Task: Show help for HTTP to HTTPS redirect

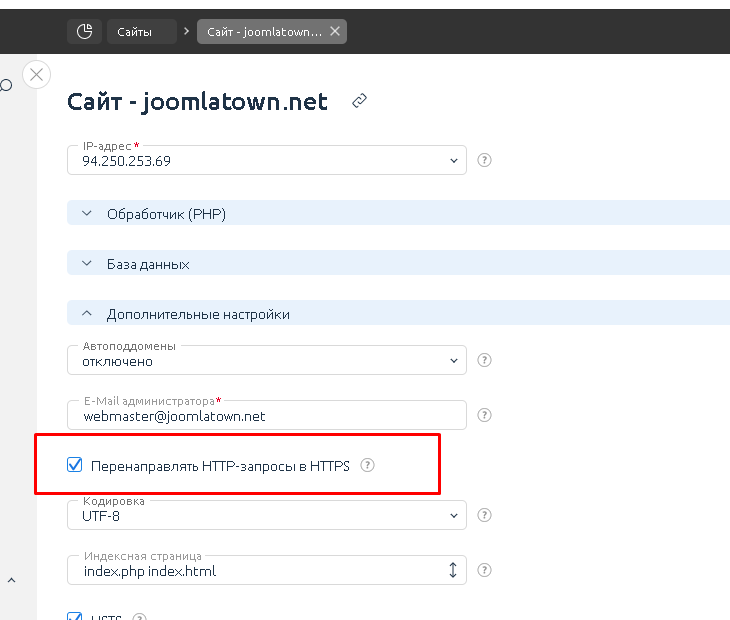Action: tap(367, 465)
